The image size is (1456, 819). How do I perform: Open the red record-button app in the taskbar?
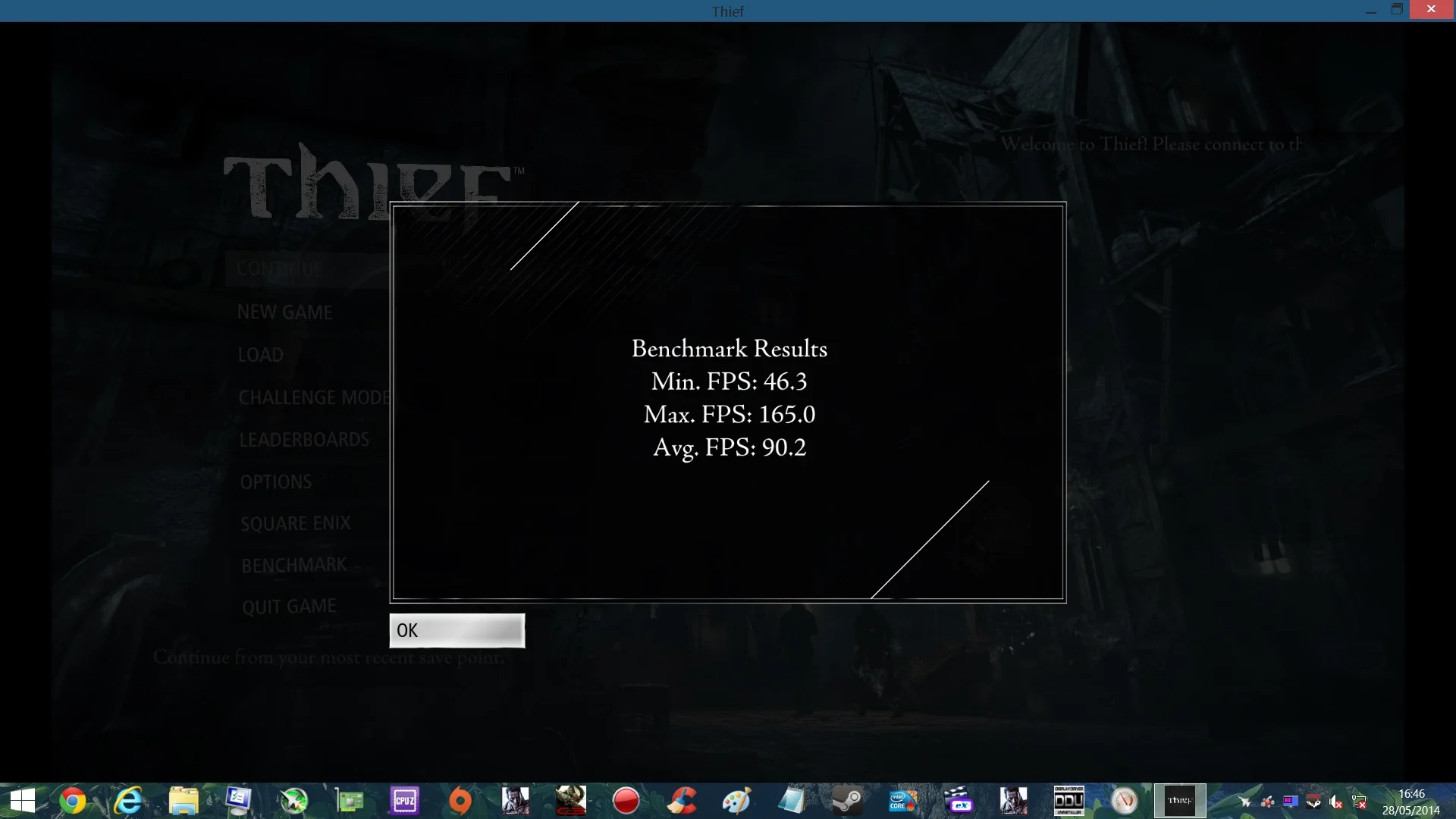pos(626,801)
